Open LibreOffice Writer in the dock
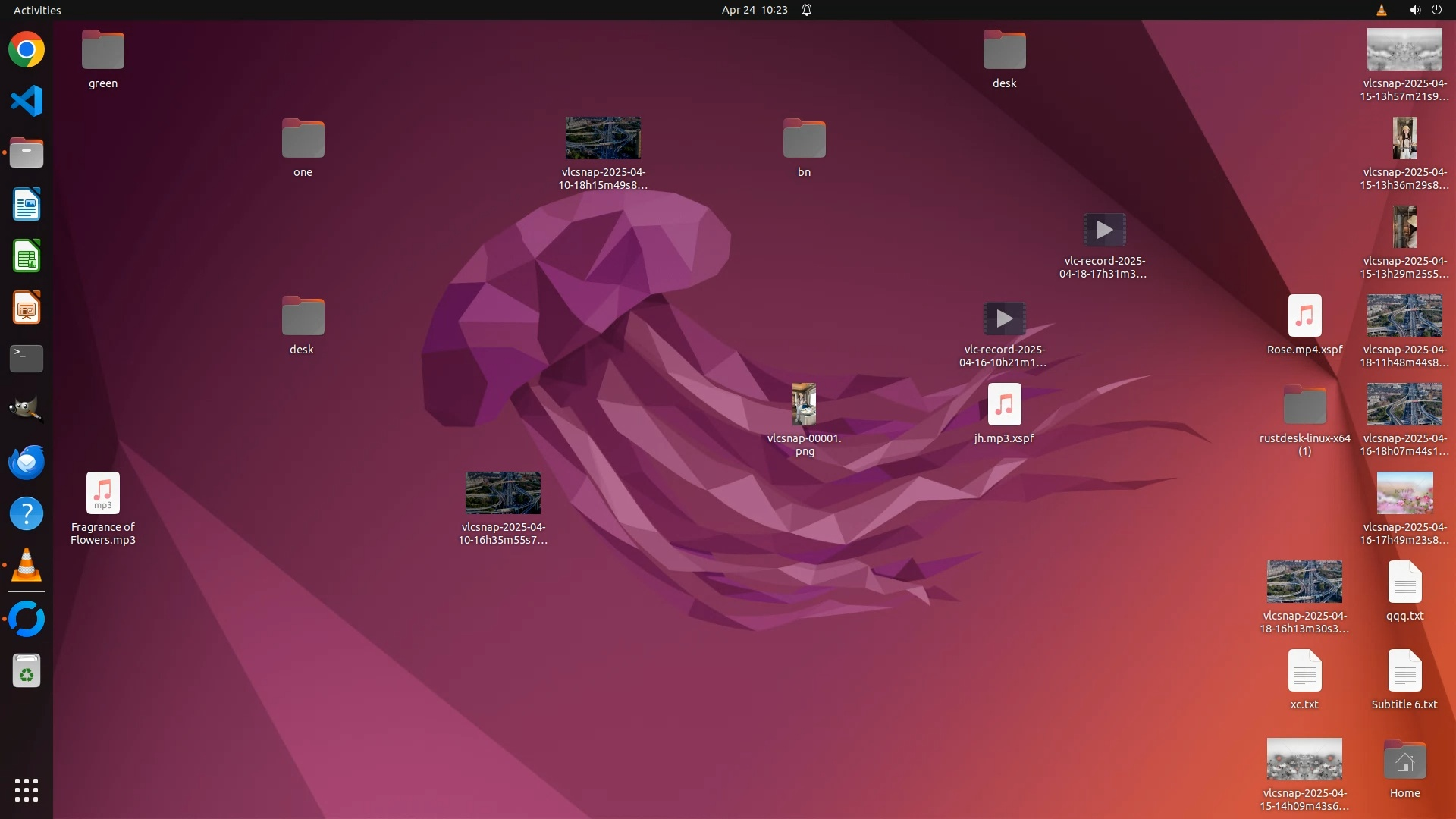 (x=27, y=205)
